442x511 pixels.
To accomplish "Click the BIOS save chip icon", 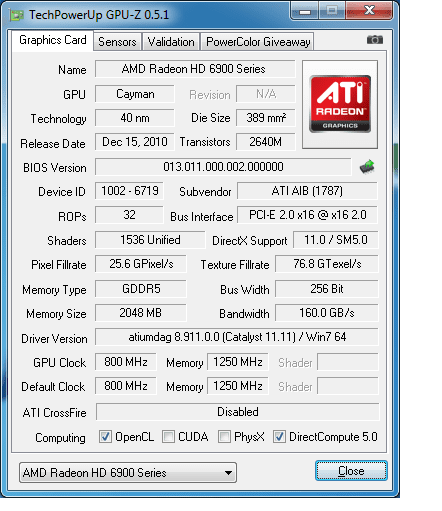I will (x=367, y=167).
